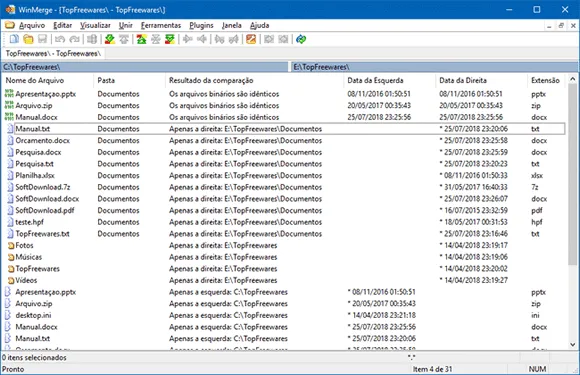This screenshot has height=375, width=580.
Task: Sort by Nome do Arquivo column header
Action: pyautogui.click(x=47, y=80)
